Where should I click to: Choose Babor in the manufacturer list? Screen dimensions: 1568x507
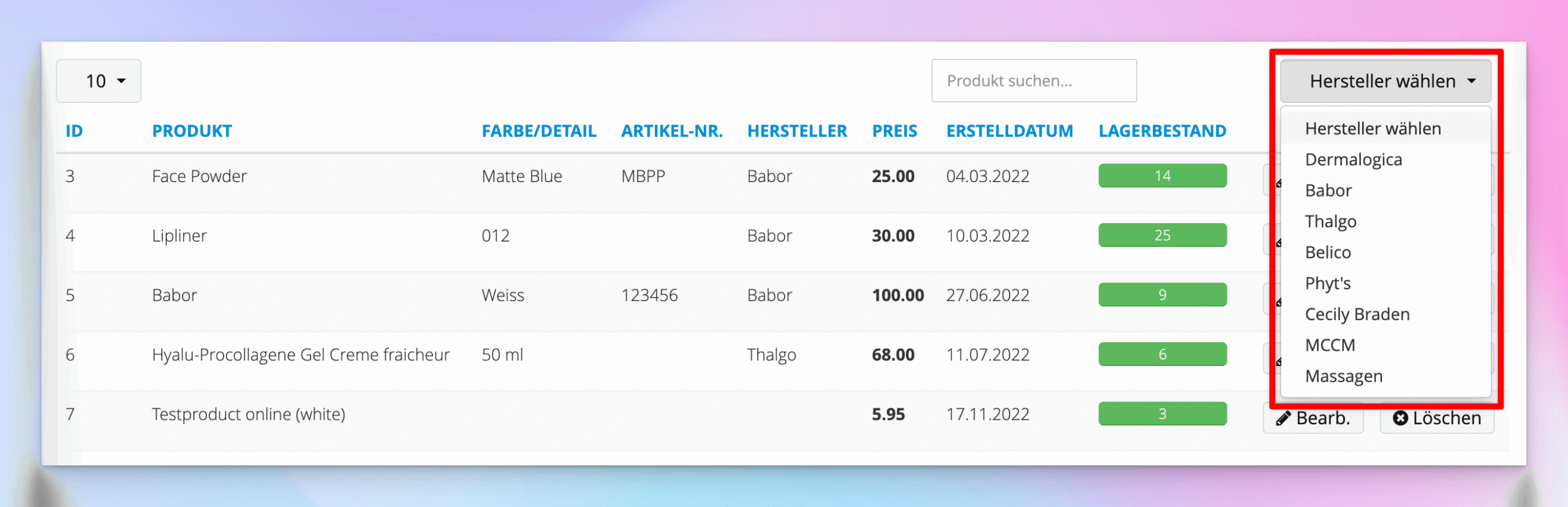pos(1328,191)
